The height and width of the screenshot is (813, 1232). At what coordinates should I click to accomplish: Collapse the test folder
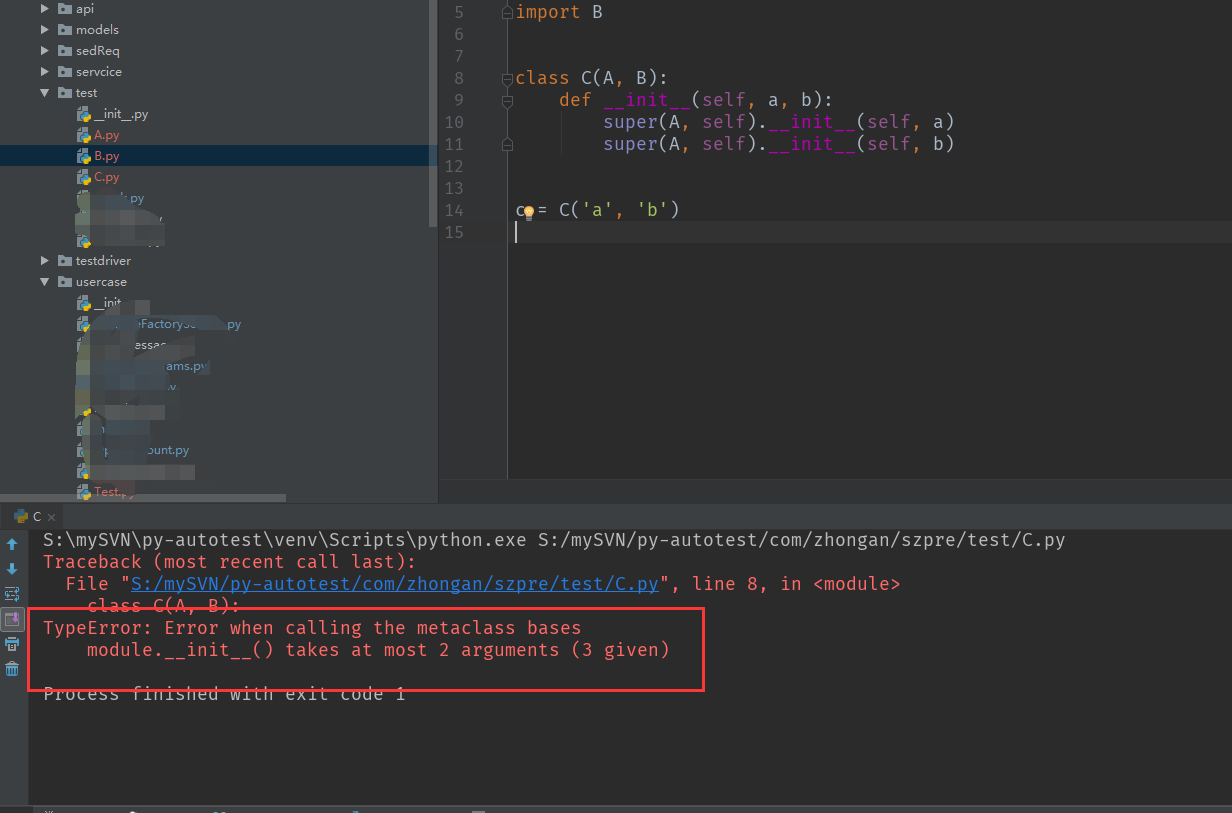coord(45,93)
